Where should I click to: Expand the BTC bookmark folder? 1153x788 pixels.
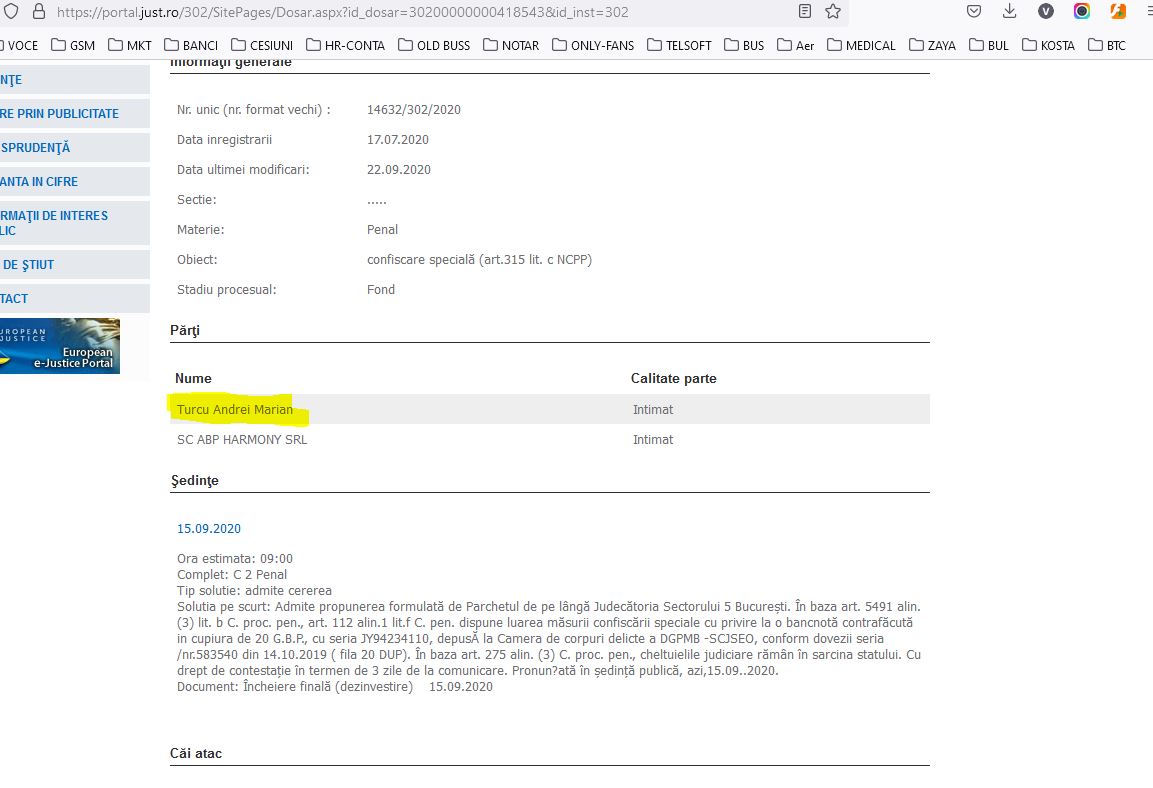click(1107, 45)
